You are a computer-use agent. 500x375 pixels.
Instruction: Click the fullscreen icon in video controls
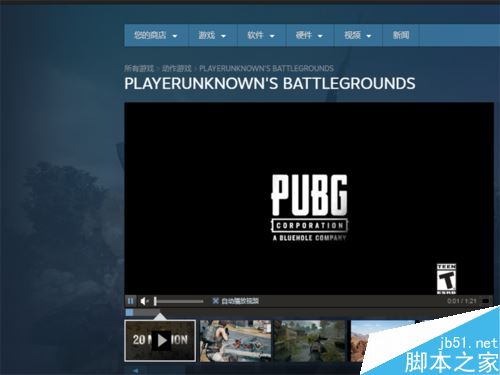click(486, 301)
